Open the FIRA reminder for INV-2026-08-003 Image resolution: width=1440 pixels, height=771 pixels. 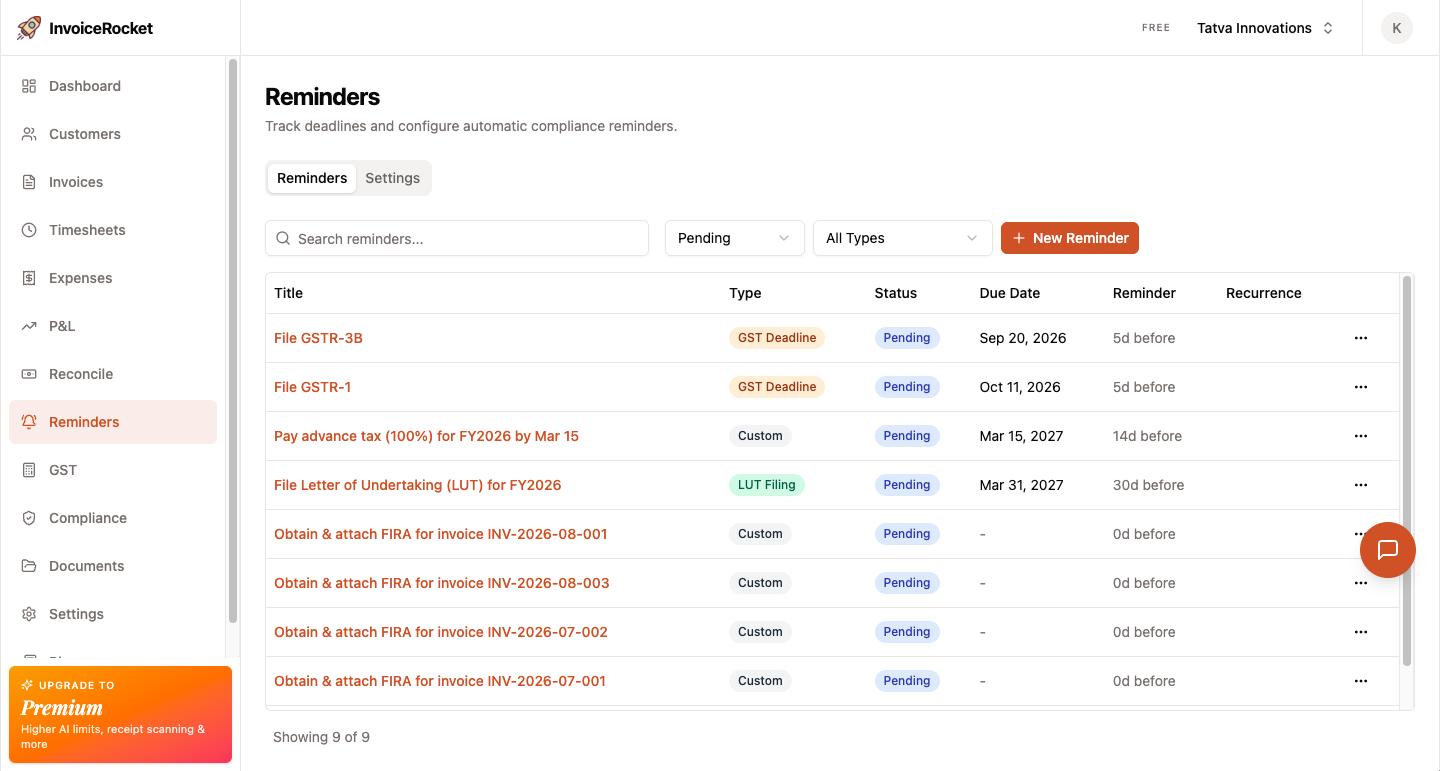[442, 583]
